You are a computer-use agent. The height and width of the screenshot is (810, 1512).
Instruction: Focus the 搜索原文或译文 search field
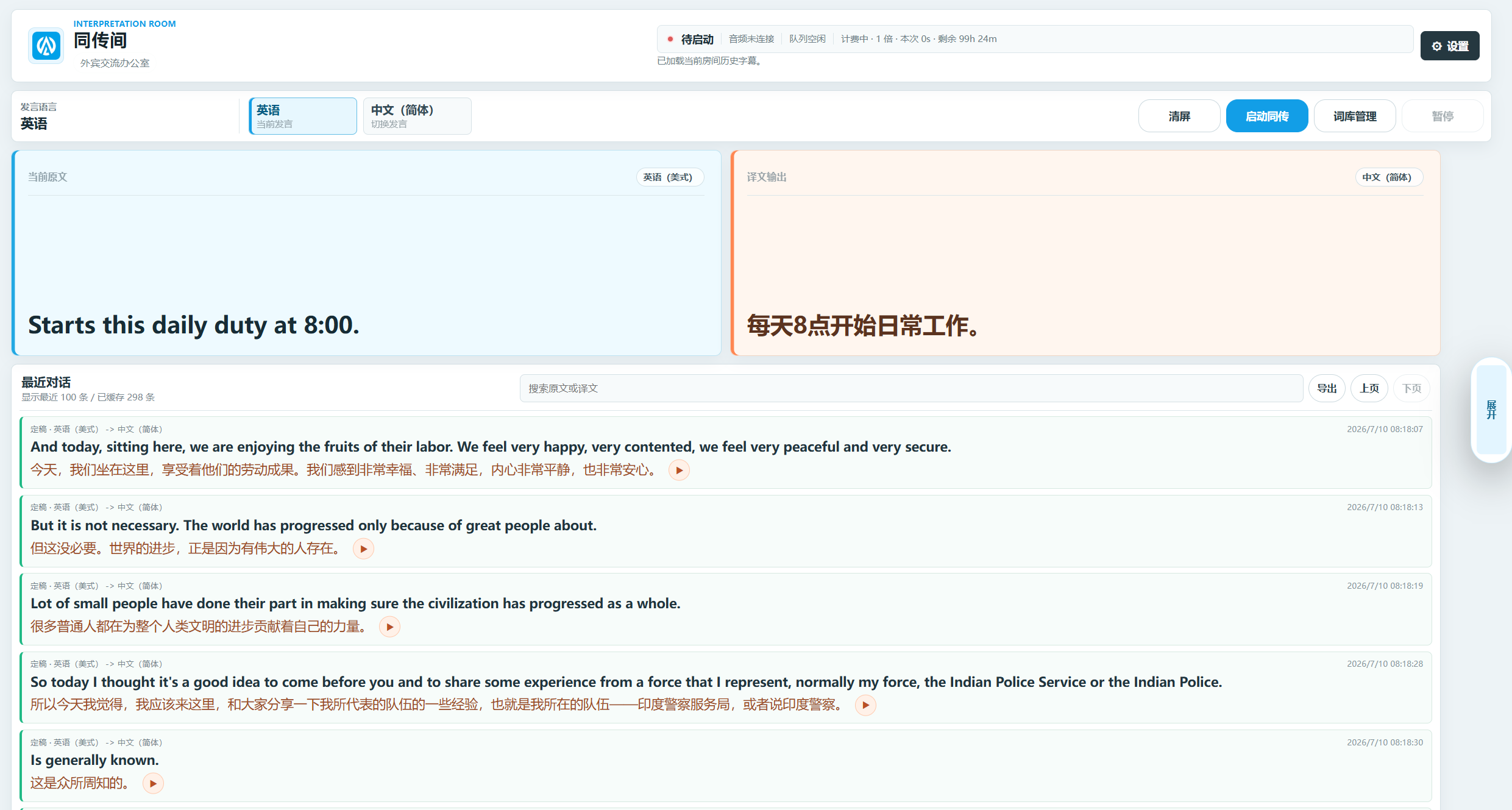tap(910, 388)
